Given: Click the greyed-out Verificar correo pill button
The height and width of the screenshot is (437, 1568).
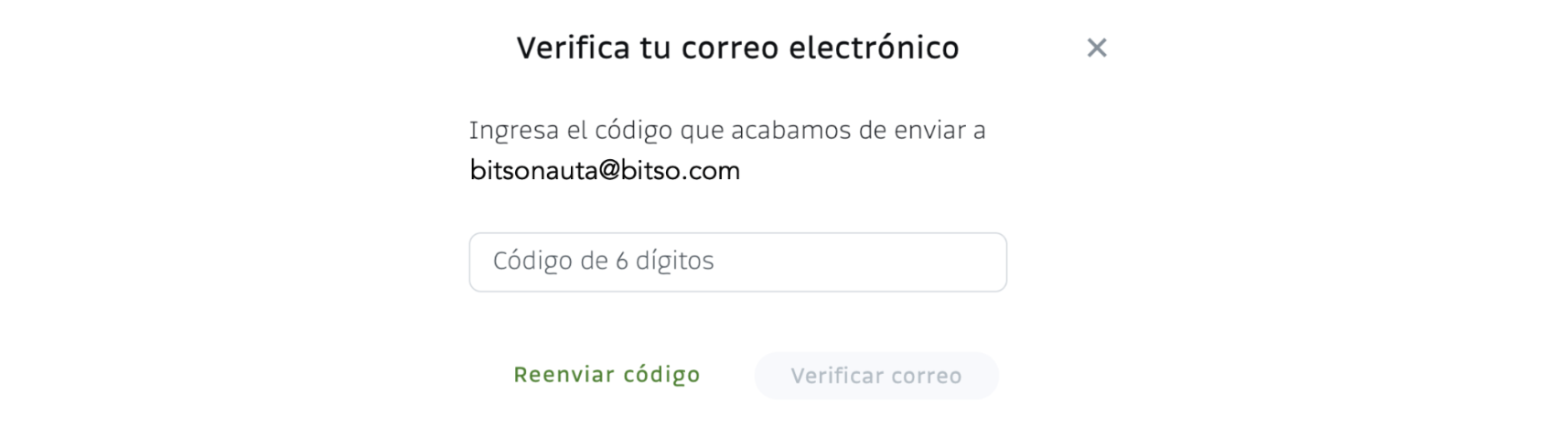Looking at the screenshot, I should 875,376.
